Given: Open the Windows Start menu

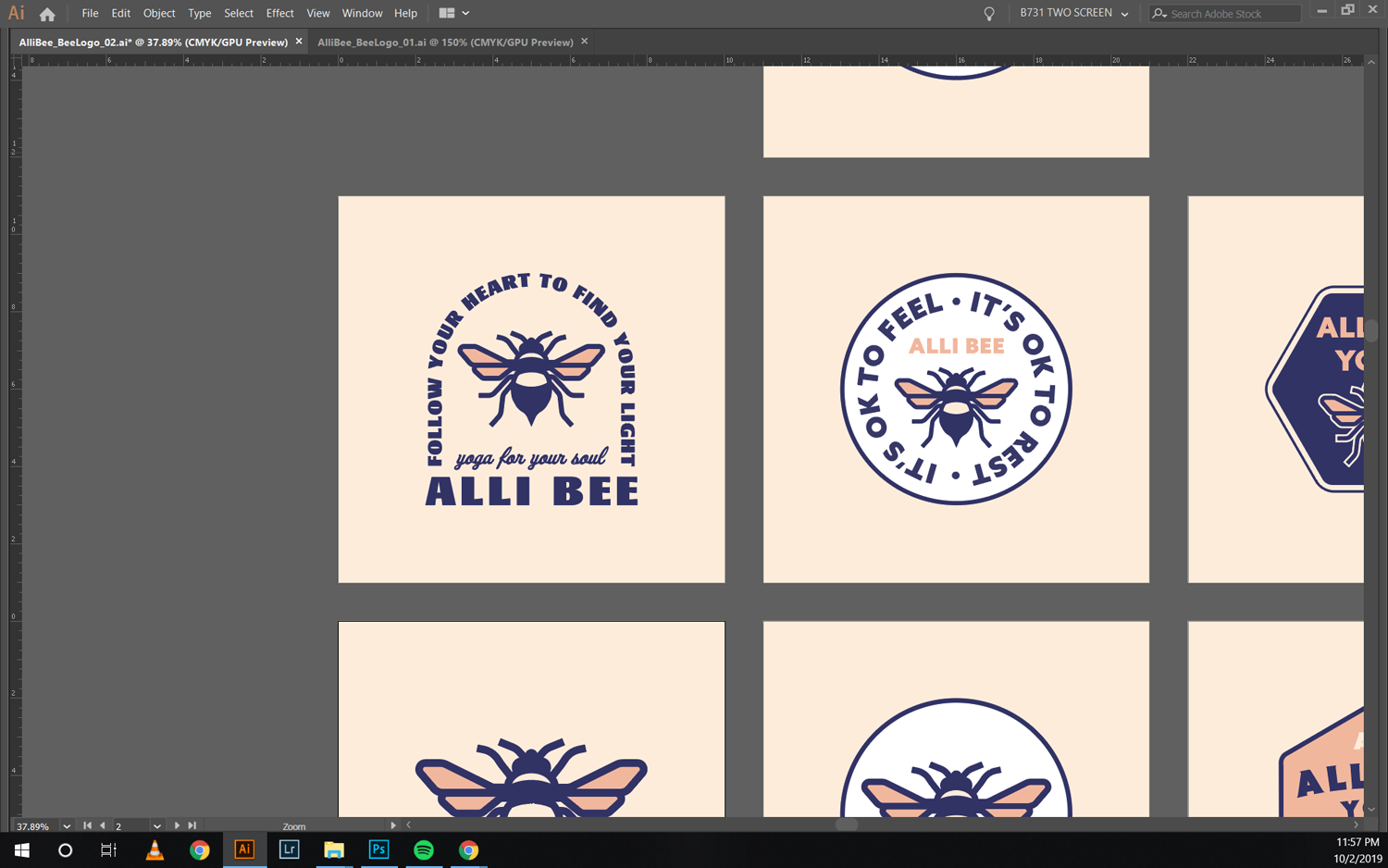Looking at the screenshot, I should click(22, 849).
